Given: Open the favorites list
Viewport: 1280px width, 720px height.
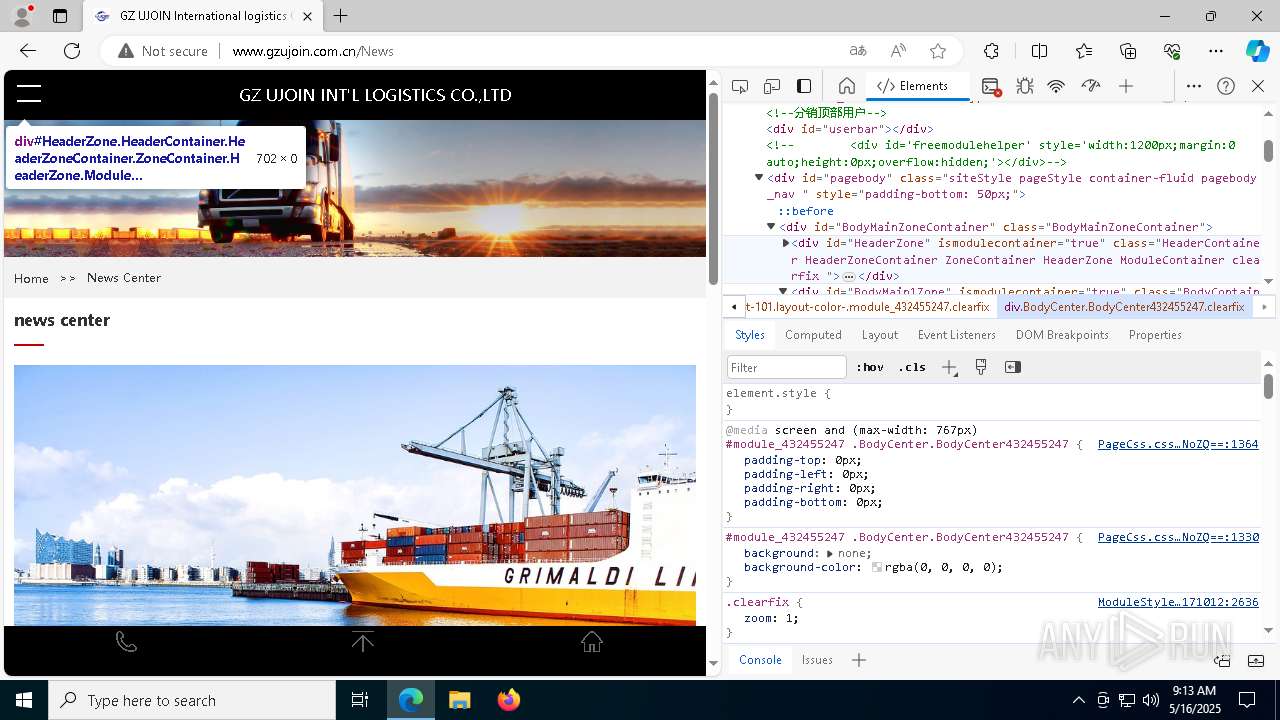Looking at the screenshot, I should point(1084,51).
